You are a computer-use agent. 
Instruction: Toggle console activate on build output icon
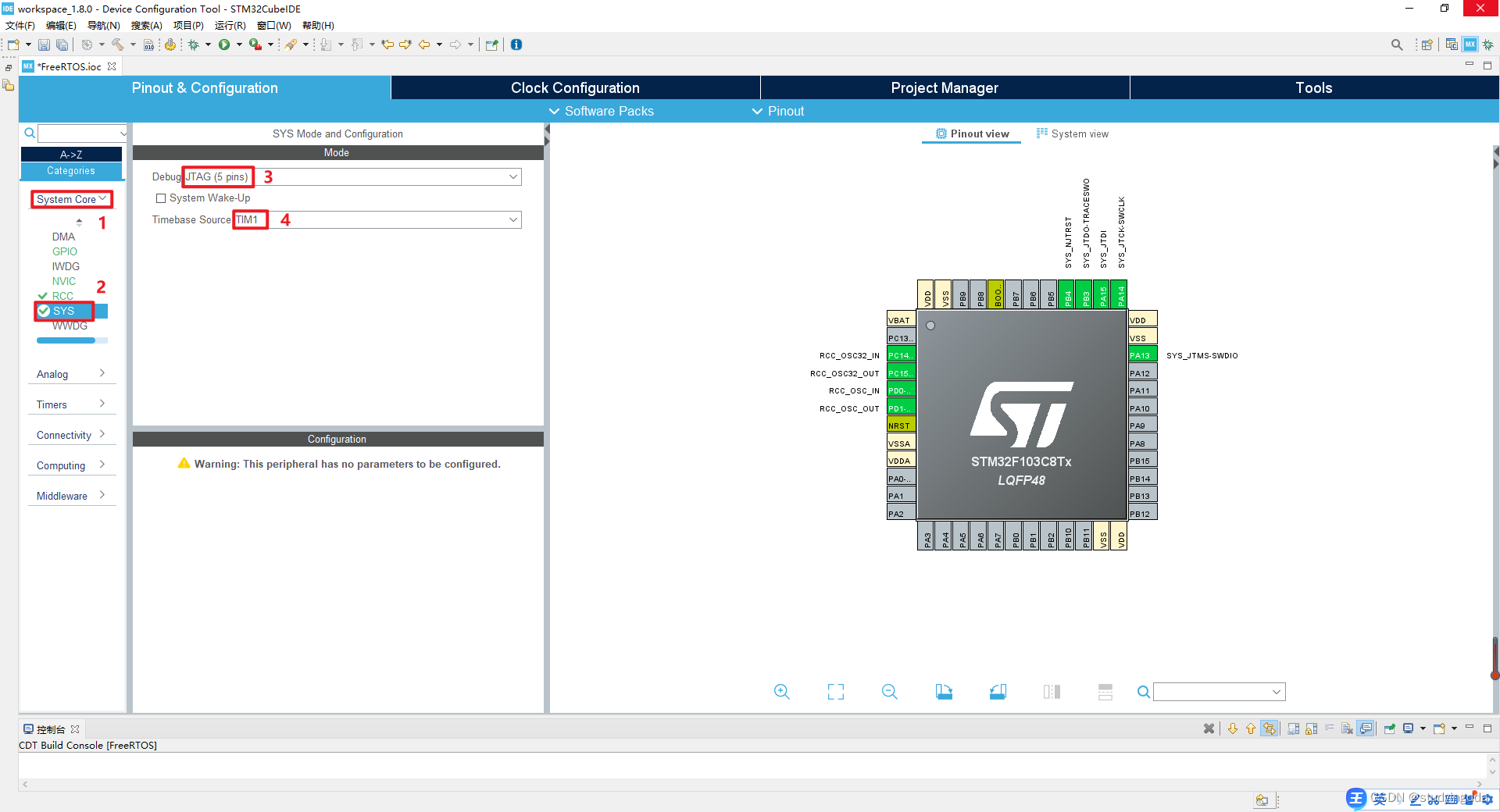coord(1366,728)
